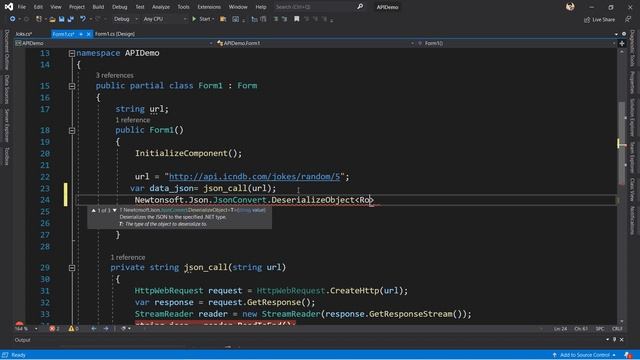Click the api.icndb.com URL link
The width and height of the screenshot is (640, 360).
[254, 177]
